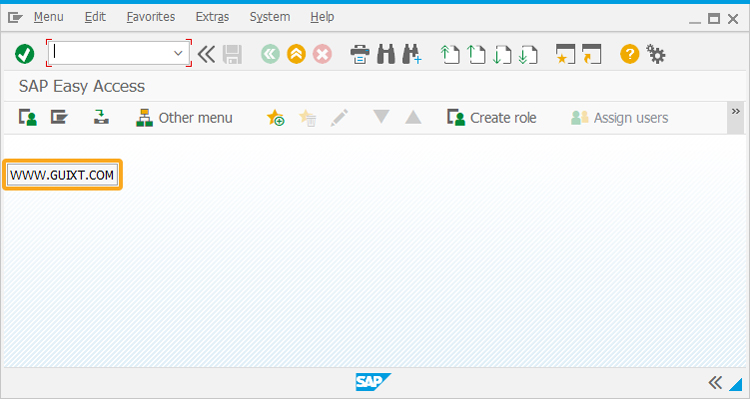
Task: Open the Edit menu
Action: tap(95, 17)
